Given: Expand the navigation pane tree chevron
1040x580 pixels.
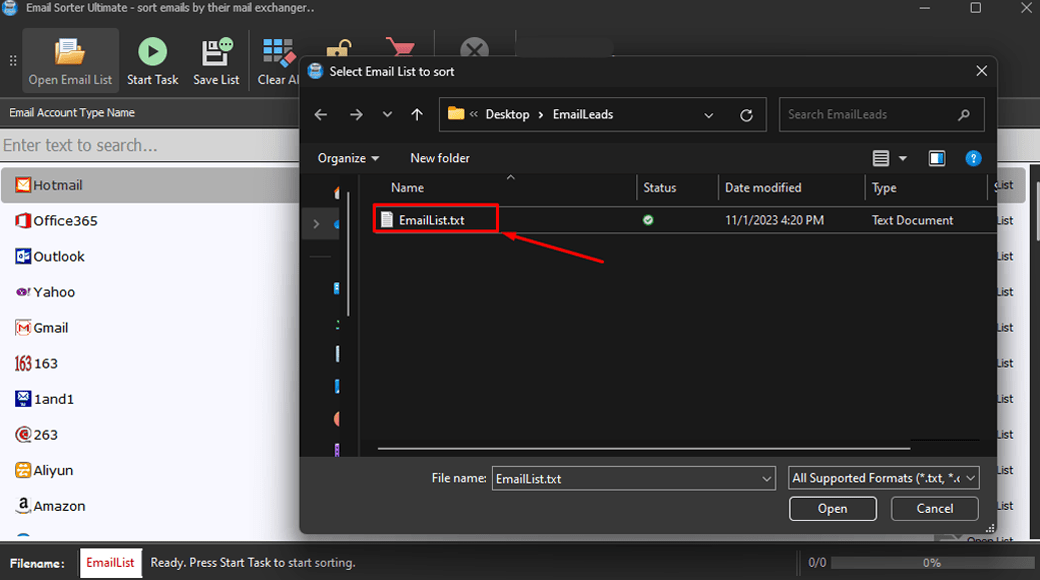Looking at the screenshot, I should click(316, 224).
